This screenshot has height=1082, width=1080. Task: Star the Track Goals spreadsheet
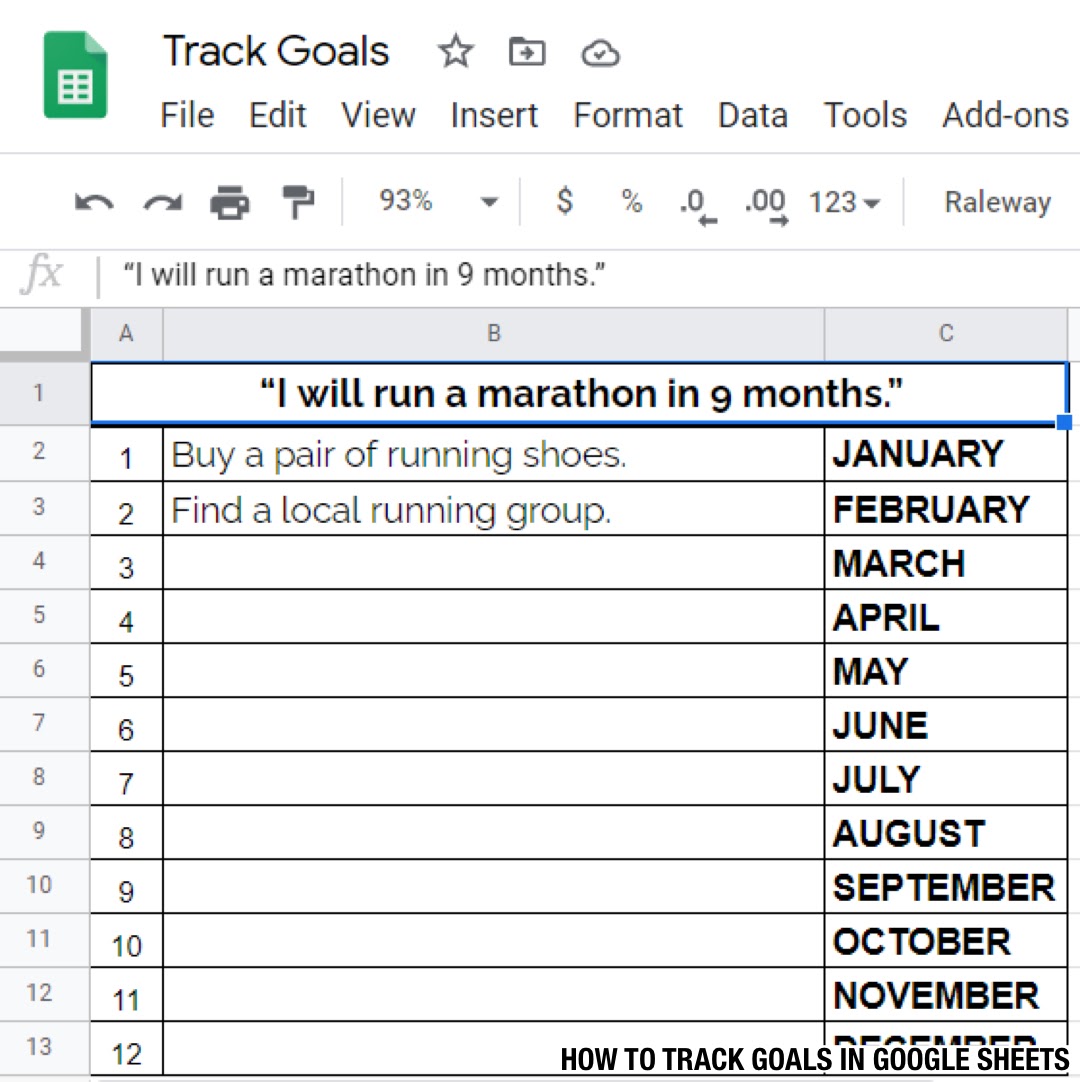tap(455, 51)
